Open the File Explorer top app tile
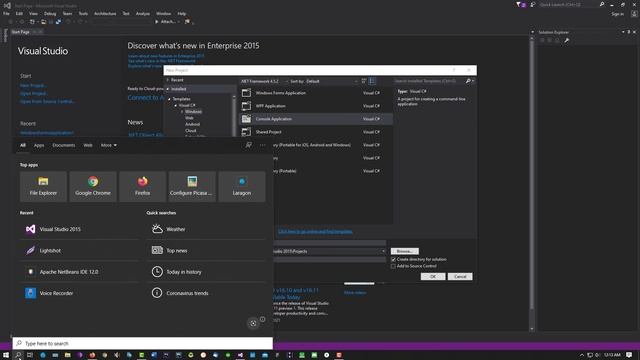 pos(43,187)
